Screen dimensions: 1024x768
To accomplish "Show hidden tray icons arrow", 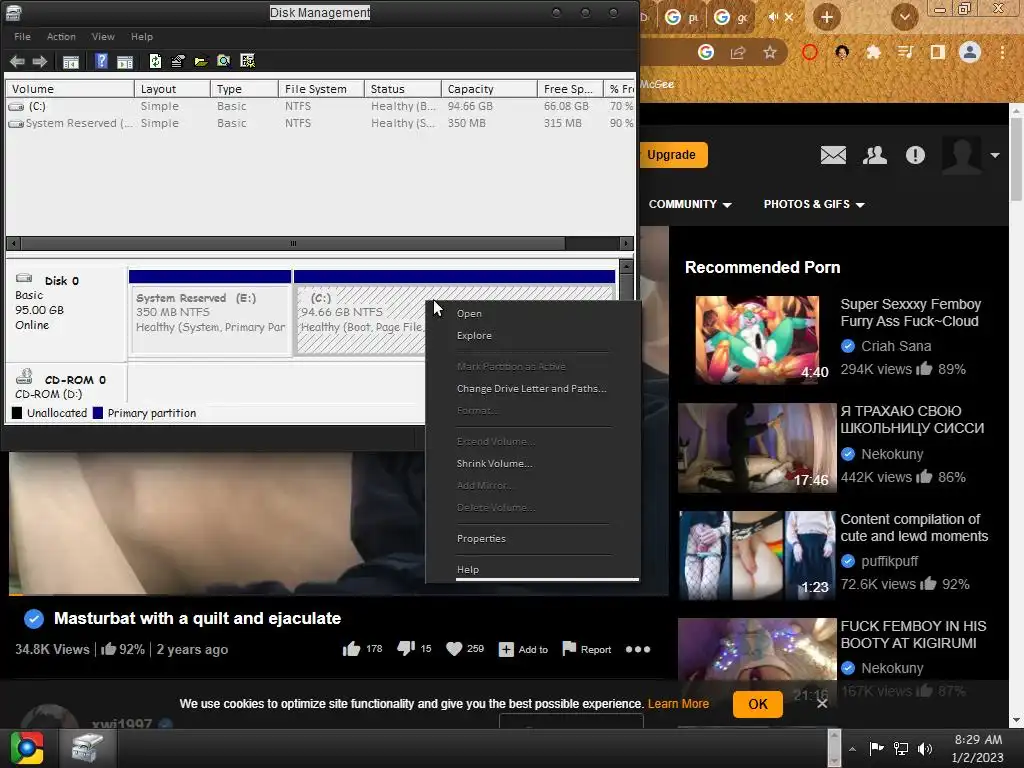I will pyautogui.click(x=852, y=749).
